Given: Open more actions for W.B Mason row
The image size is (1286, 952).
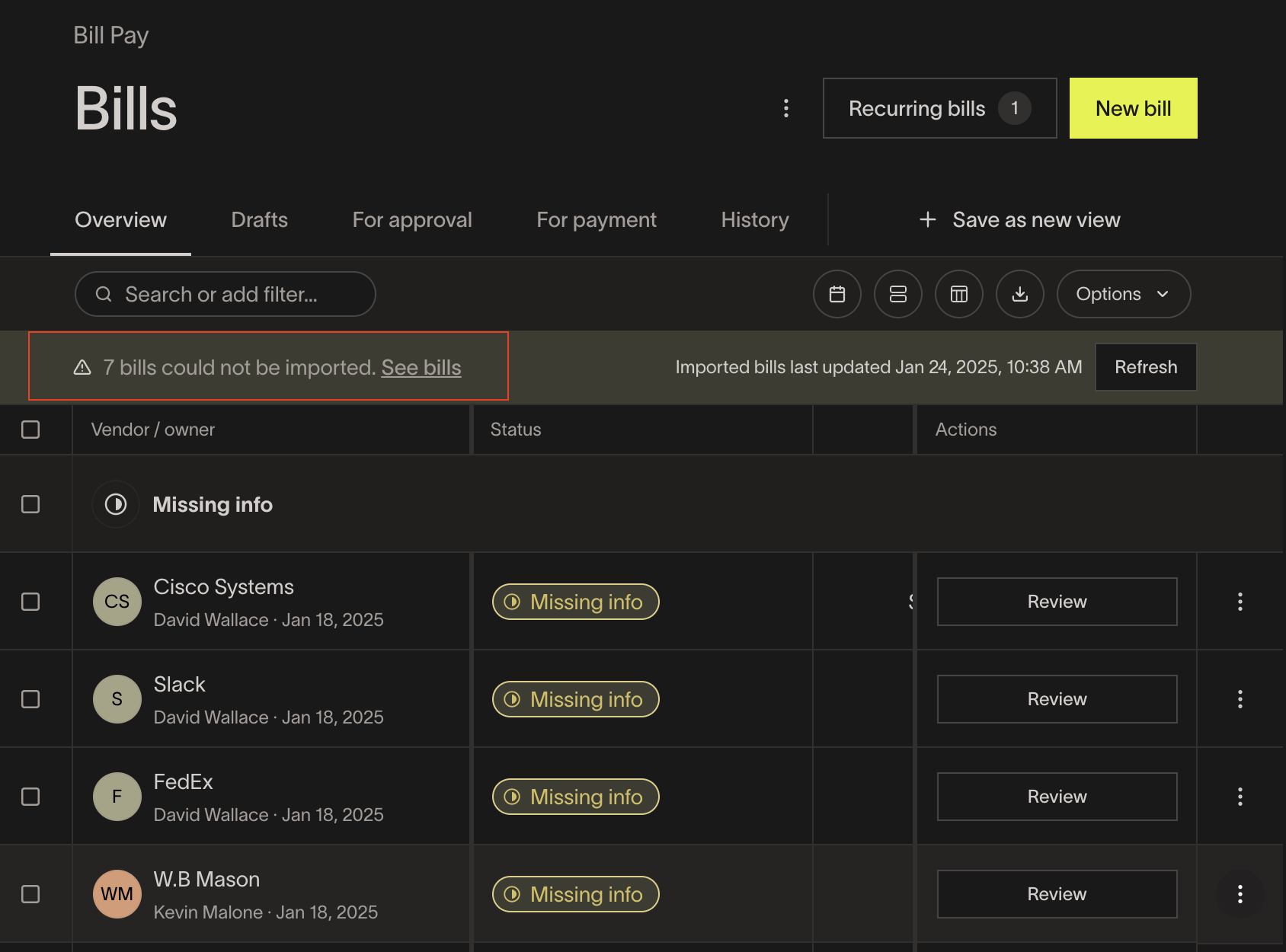Looking at the screenshot, I should (1240, 894).
